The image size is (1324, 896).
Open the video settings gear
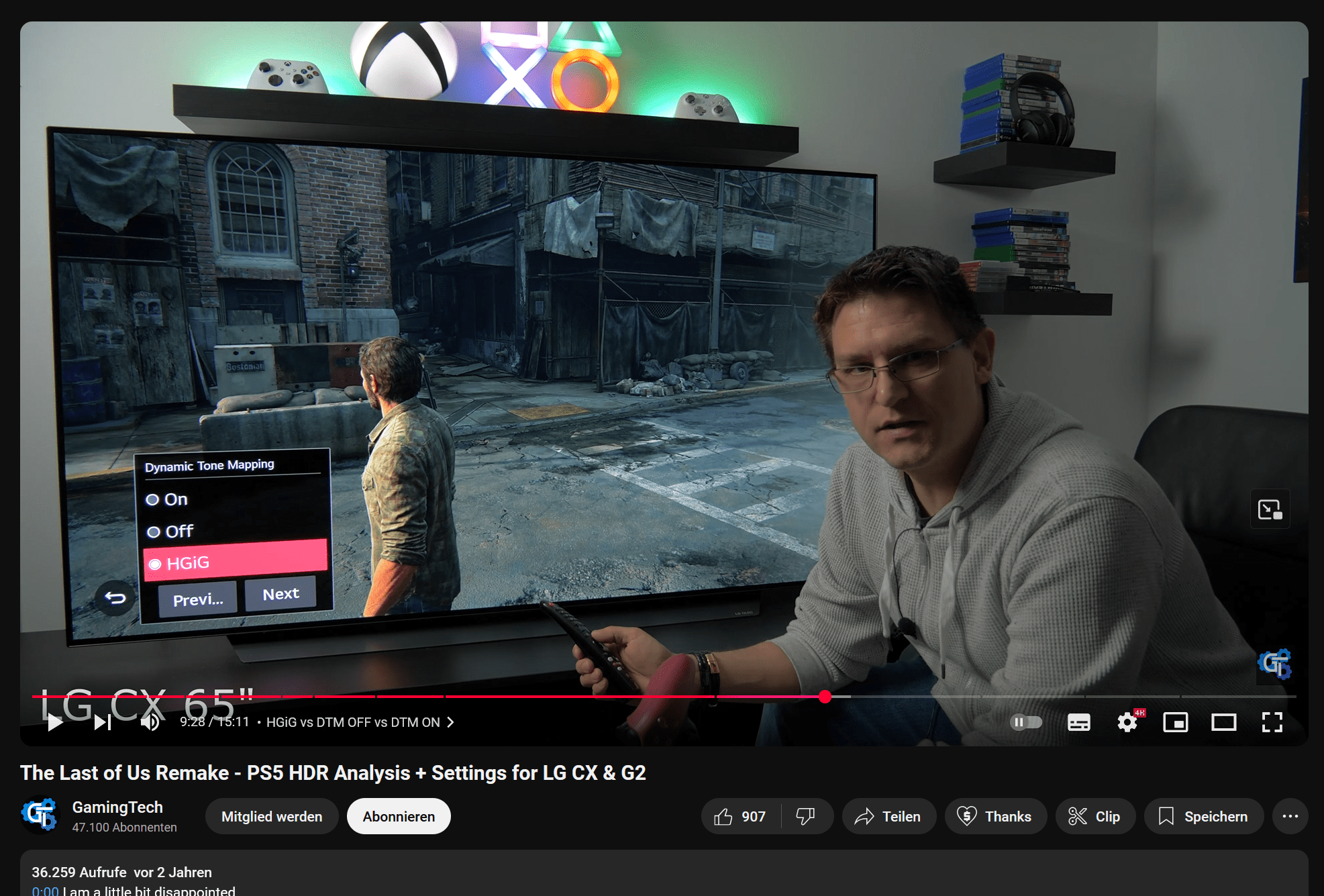click(1127, 722)
